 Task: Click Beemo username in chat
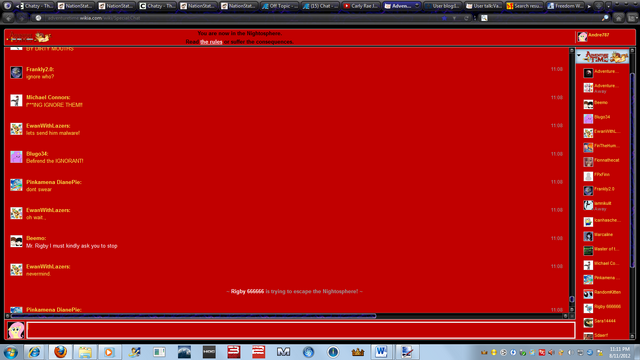[36, 238]
